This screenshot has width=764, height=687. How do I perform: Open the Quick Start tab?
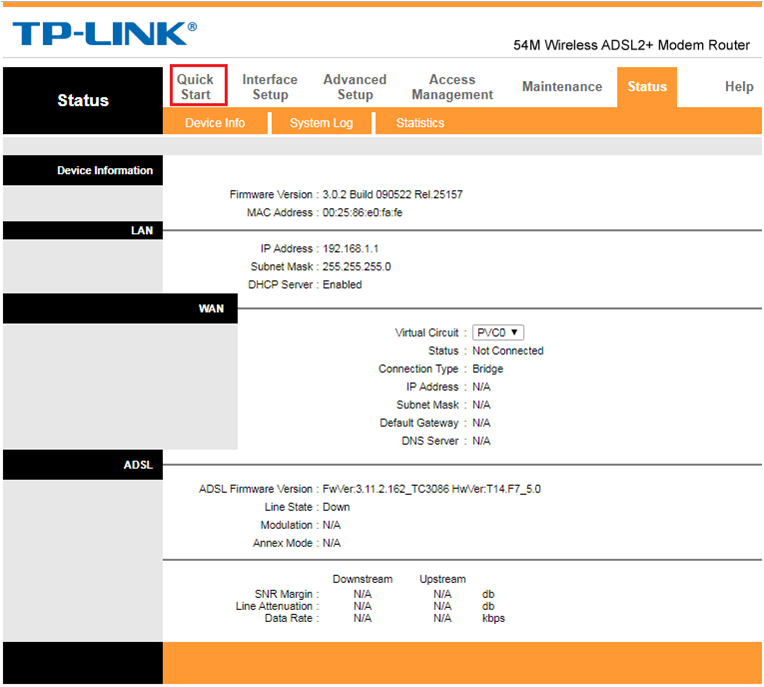pyautogui.click(x=196, y=86)
